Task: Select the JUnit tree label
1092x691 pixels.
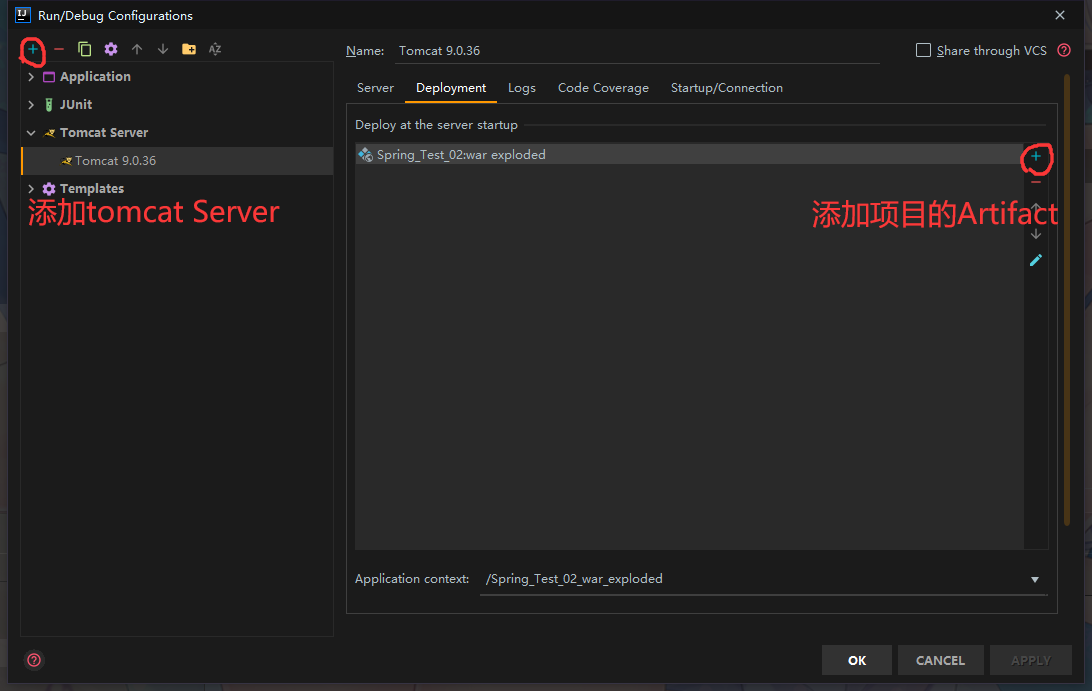Action: point(76,104)
